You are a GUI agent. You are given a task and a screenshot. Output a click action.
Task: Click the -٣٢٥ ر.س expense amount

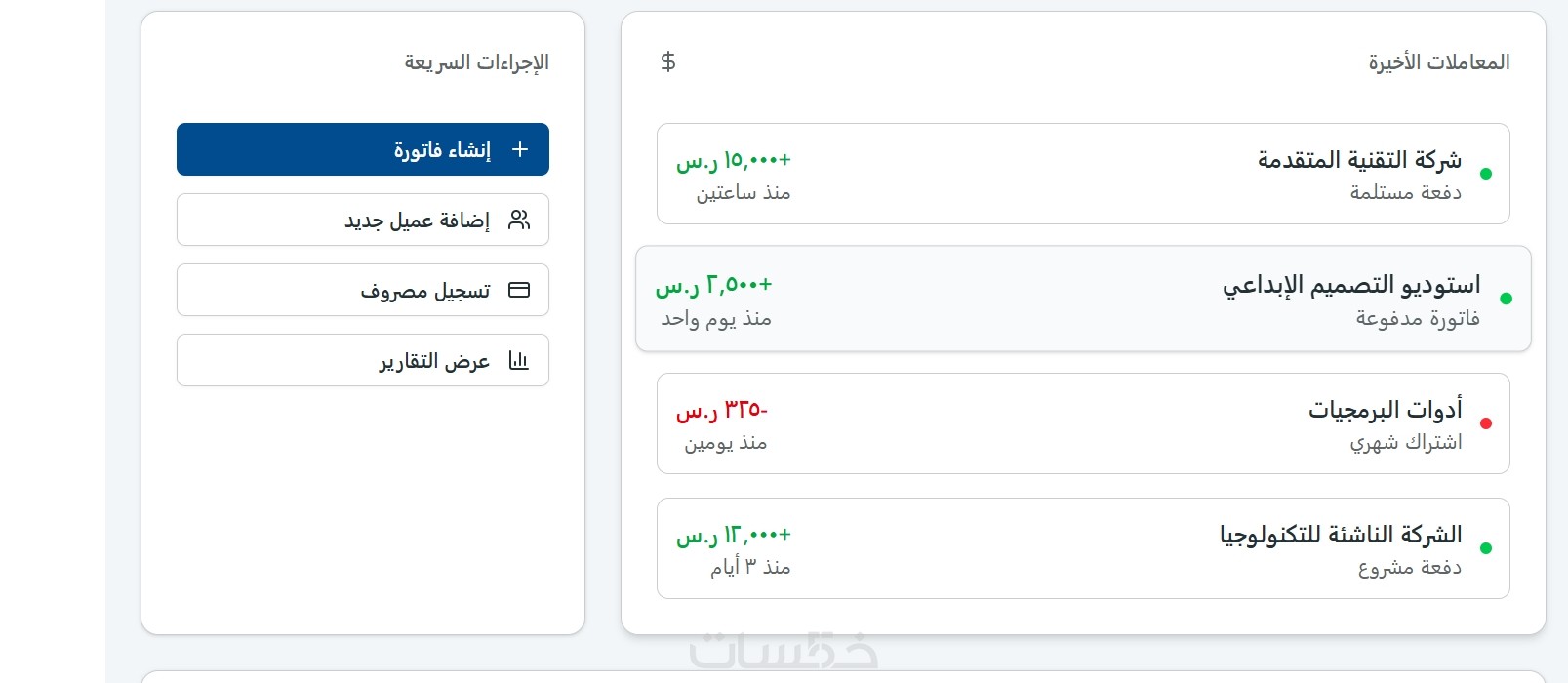pos(722,410)
